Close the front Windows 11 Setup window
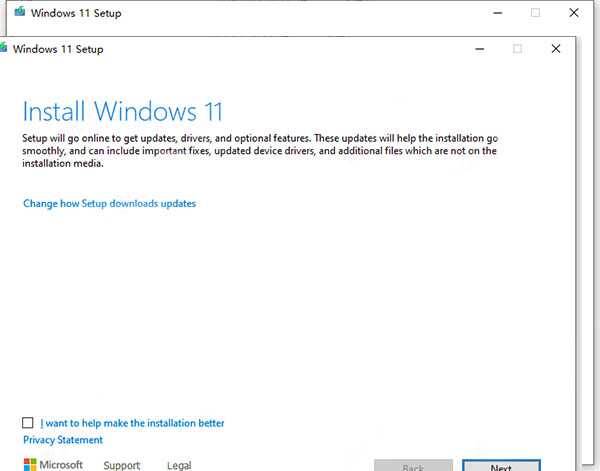 pyautogui.click(x=556, y=49)
